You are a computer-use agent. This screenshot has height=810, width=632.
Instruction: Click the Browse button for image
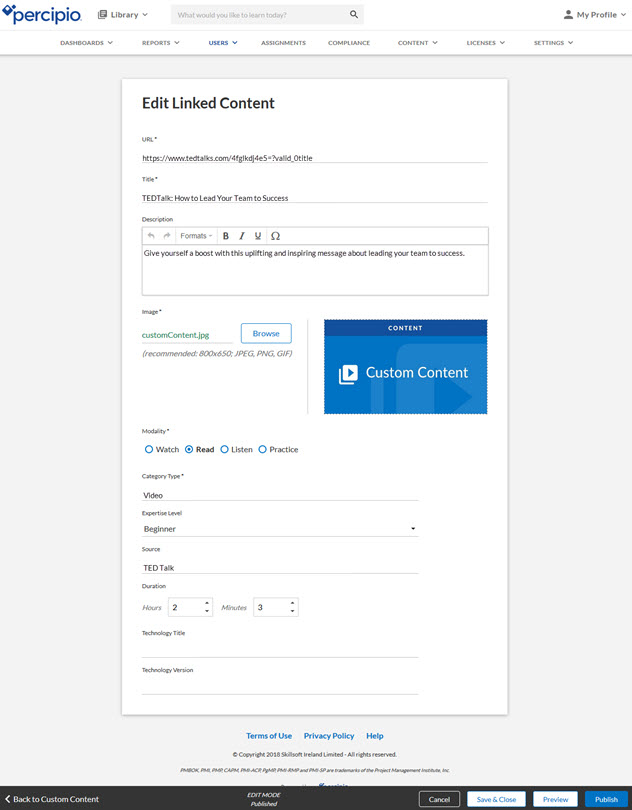(266, 333)
